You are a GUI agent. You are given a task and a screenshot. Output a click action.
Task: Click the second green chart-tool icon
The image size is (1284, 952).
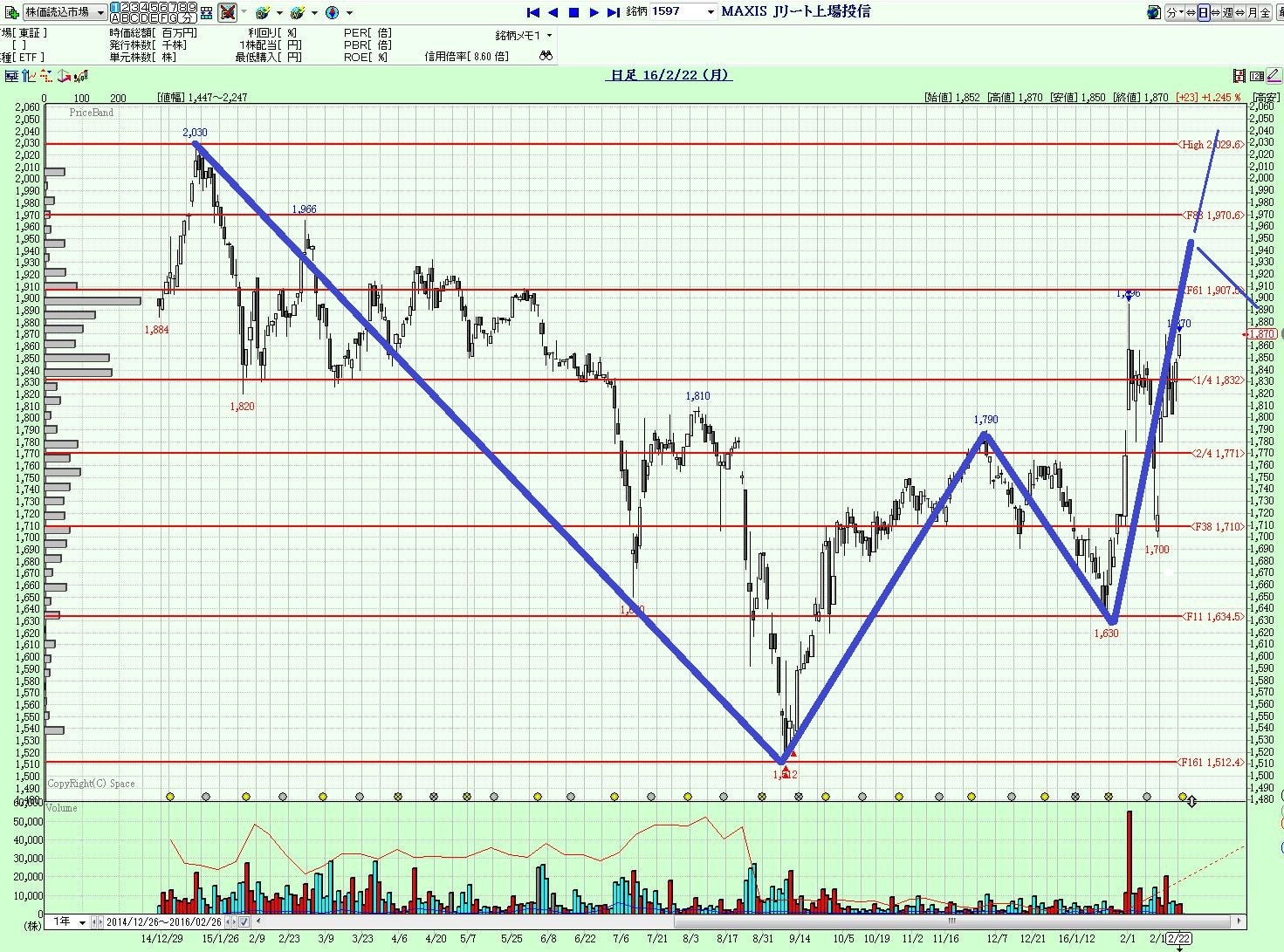pyautogui.click(x=298, y=12)
